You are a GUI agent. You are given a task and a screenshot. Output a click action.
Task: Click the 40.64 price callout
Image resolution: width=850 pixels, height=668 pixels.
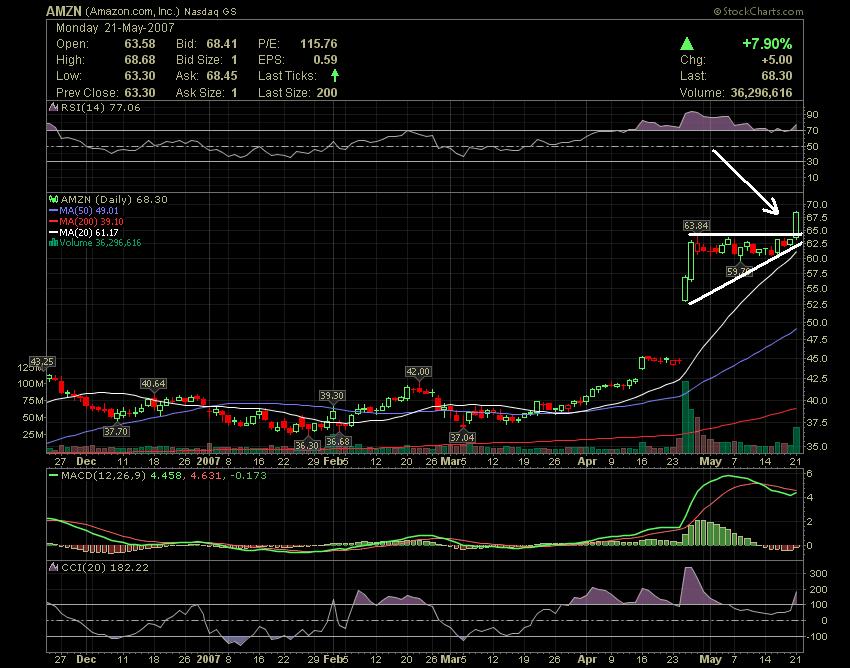(153, 383)
